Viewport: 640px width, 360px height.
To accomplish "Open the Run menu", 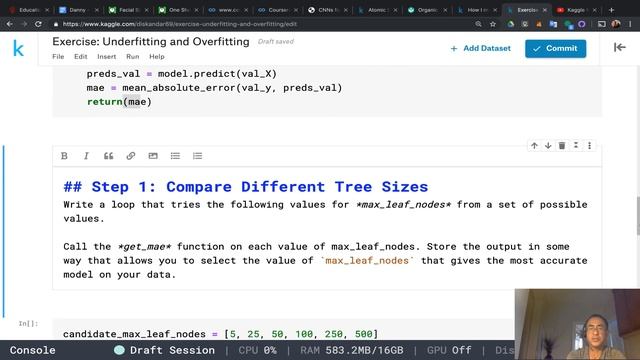I will (x=133, y=57).
